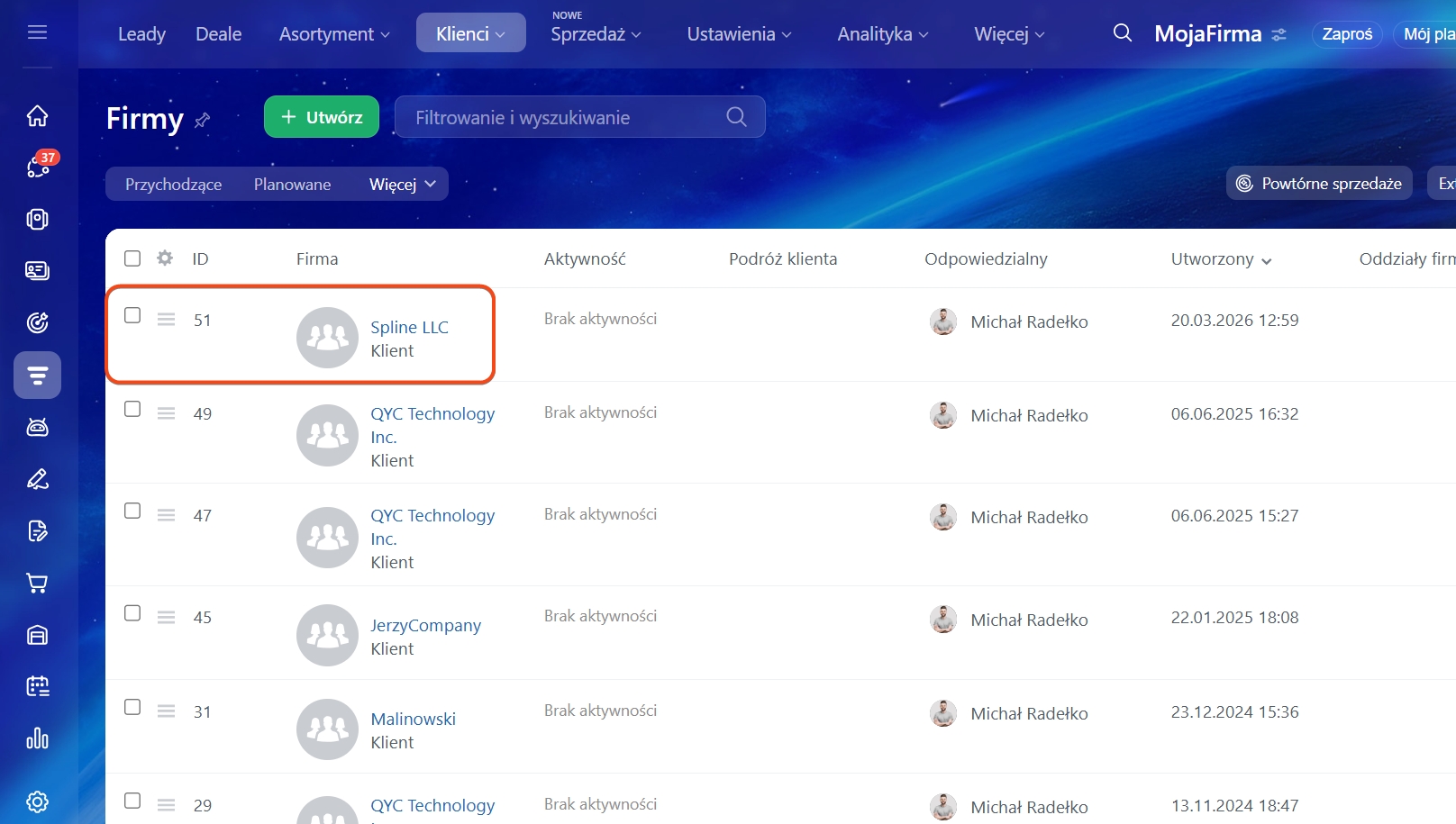1456x824 pixels.
Task: Open row actions menu for ID 45
Action: click(x=166, y=617)
